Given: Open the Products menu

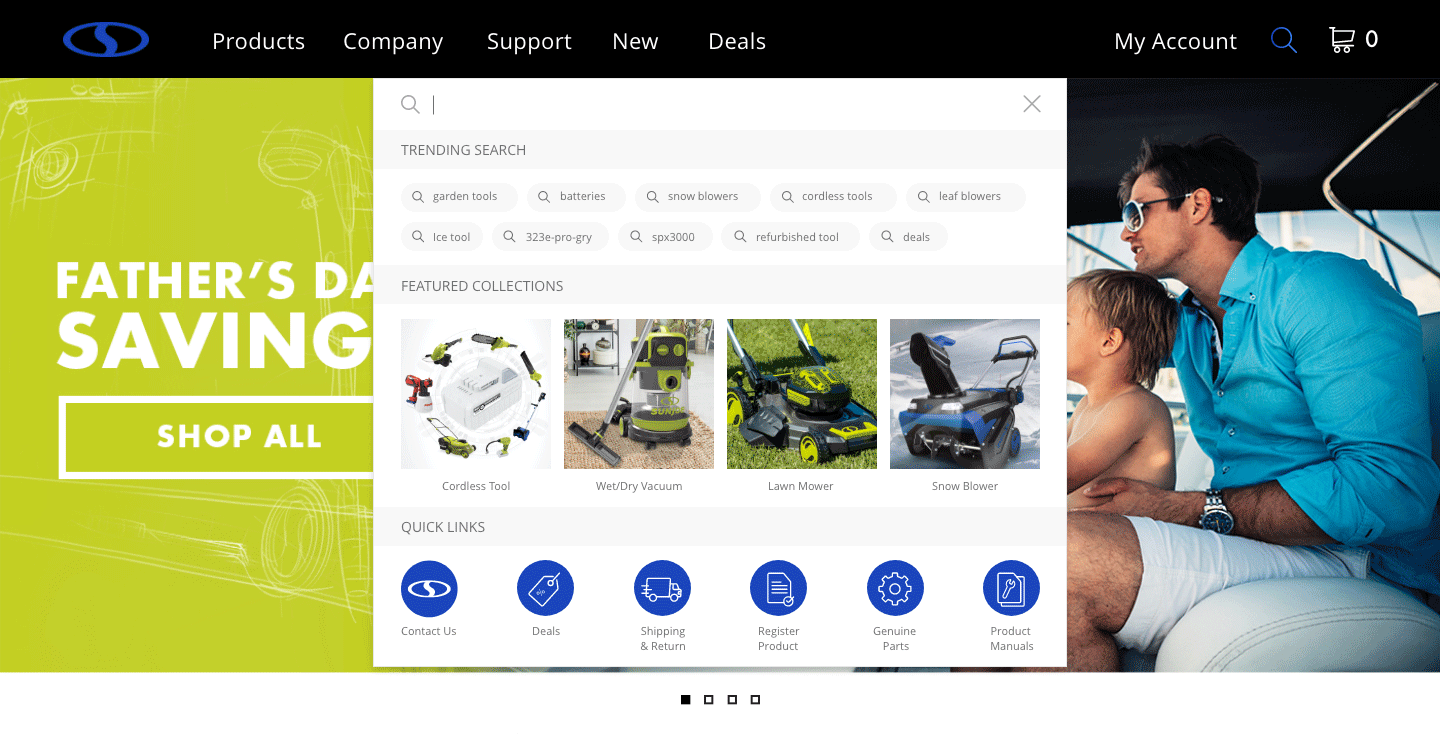Looking at the screenshot, I should click(x=259, y=41).
